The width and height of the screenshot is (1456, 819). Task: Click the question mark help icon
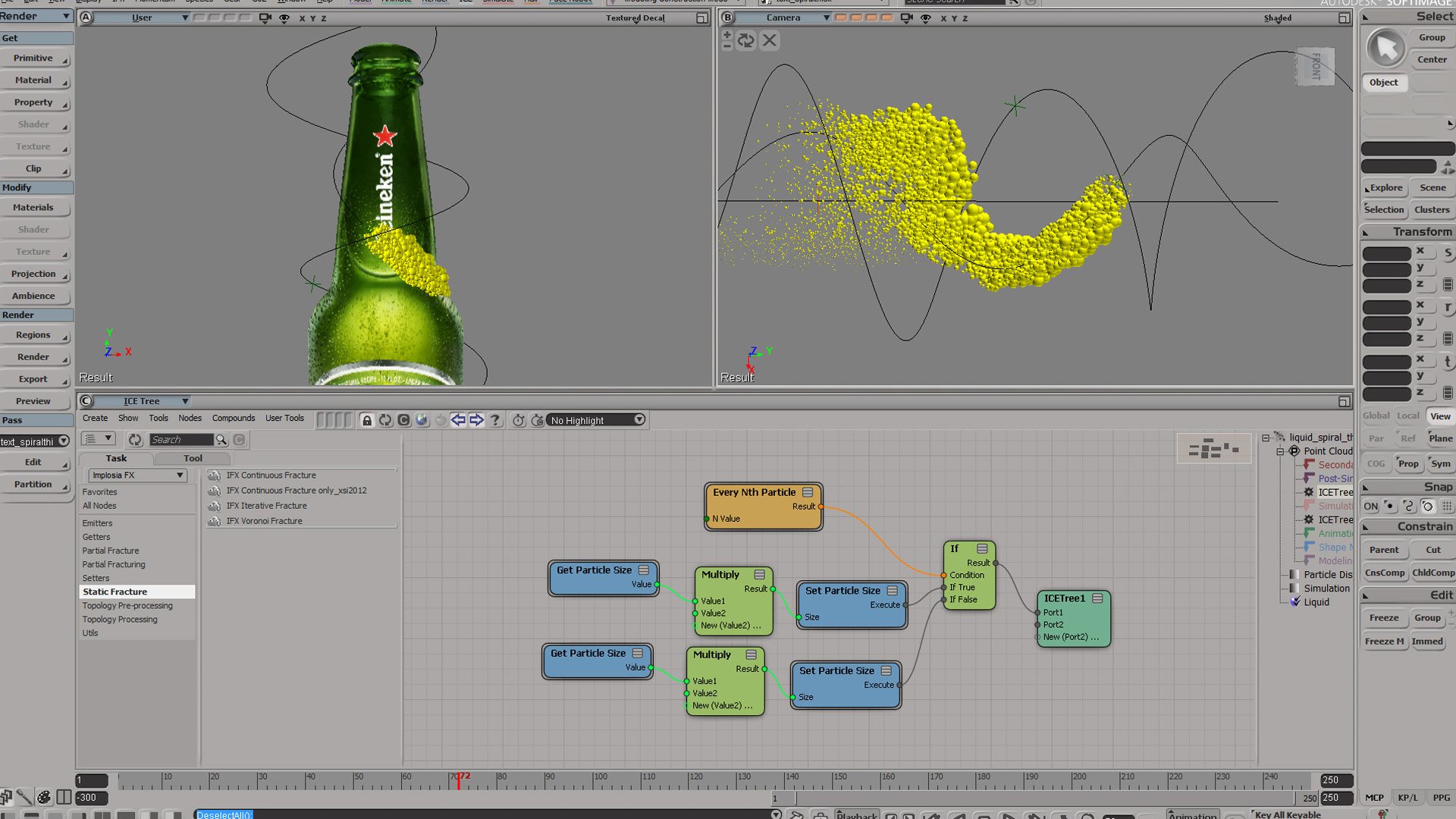point(495,420)
